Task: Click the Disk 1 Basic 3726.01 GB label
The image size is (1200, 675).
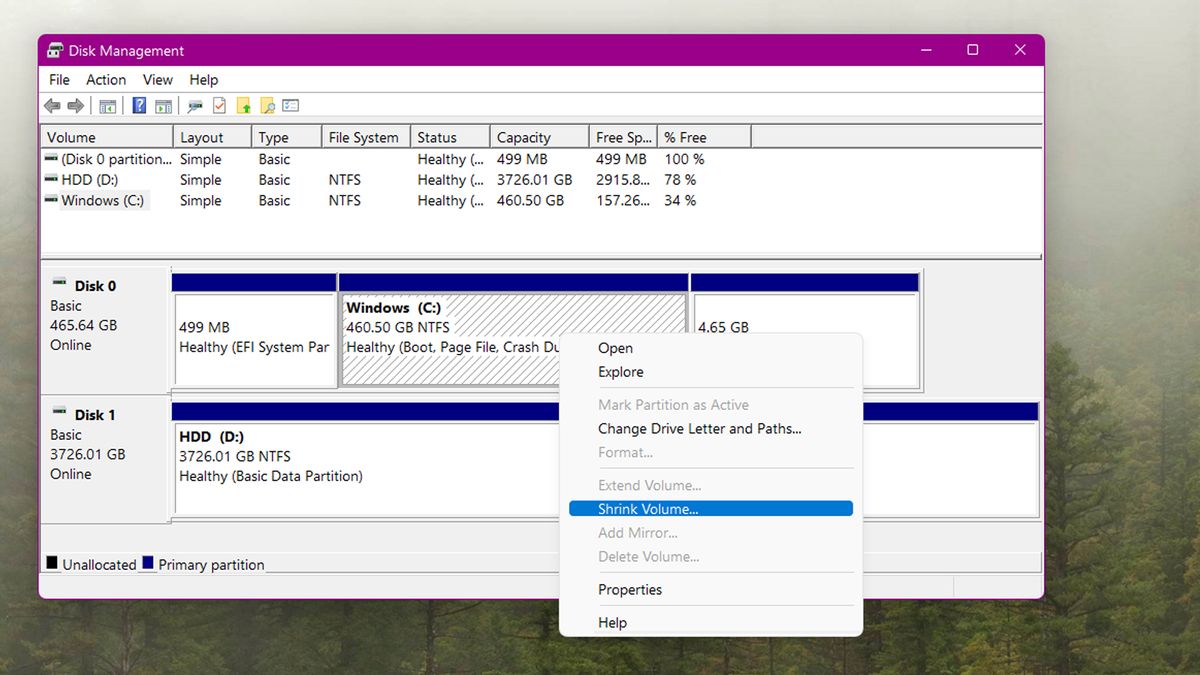Action: pyautogui.click(x=105, y=458)
